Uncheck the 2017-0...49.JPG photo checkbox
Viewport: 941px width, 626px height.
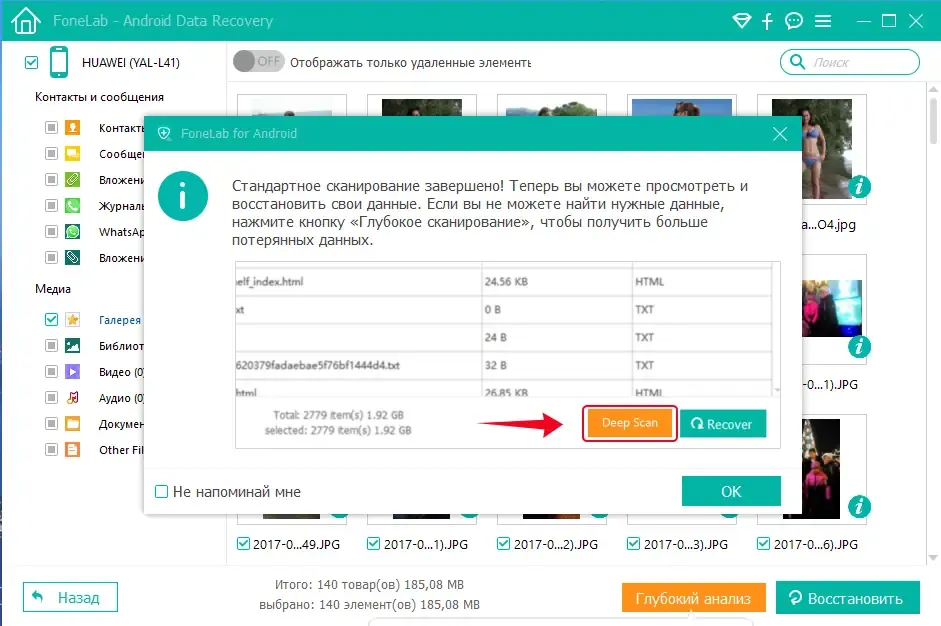point(243,544)
